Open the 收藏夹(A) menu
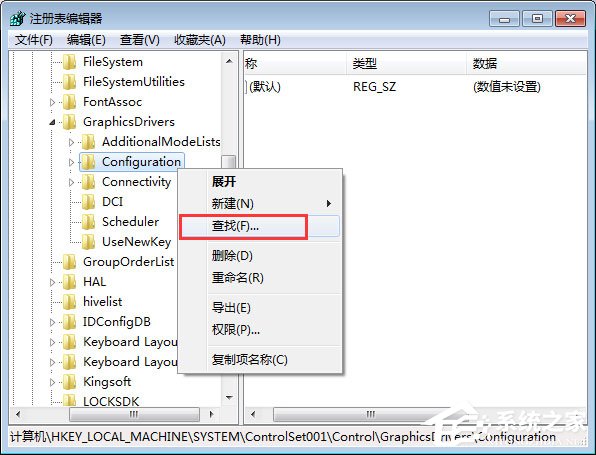596x455 pixels. (200, 40)
